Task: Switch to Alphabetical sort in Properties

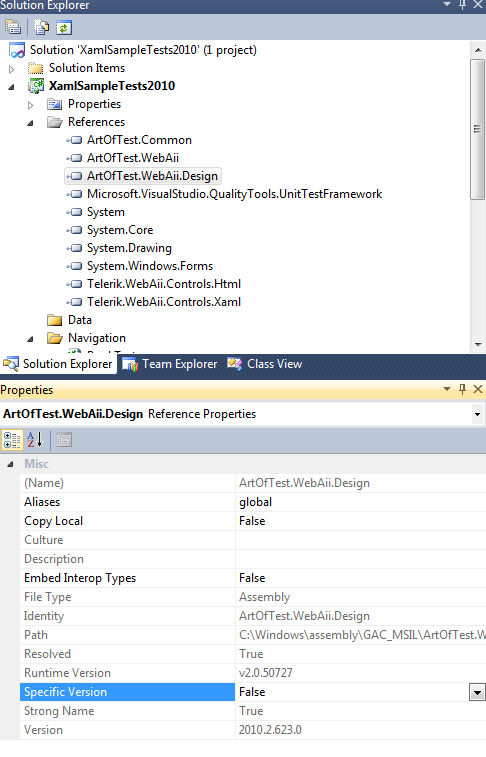Action: [35, 440]
